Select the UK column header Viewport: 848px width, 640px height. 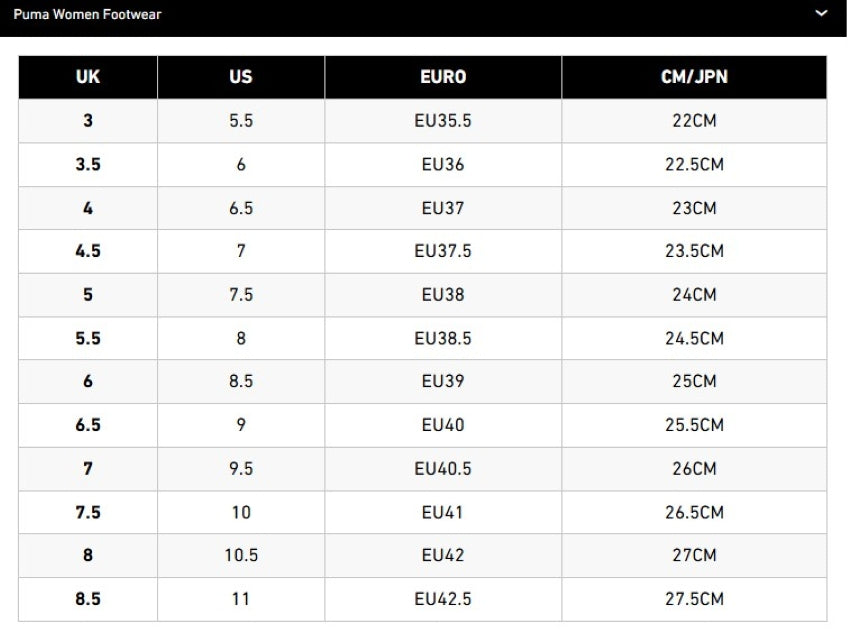88,77
